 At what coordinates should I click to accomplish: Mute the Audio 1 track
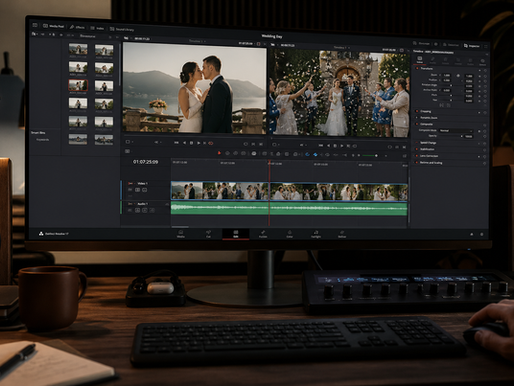tap(152, 210)
